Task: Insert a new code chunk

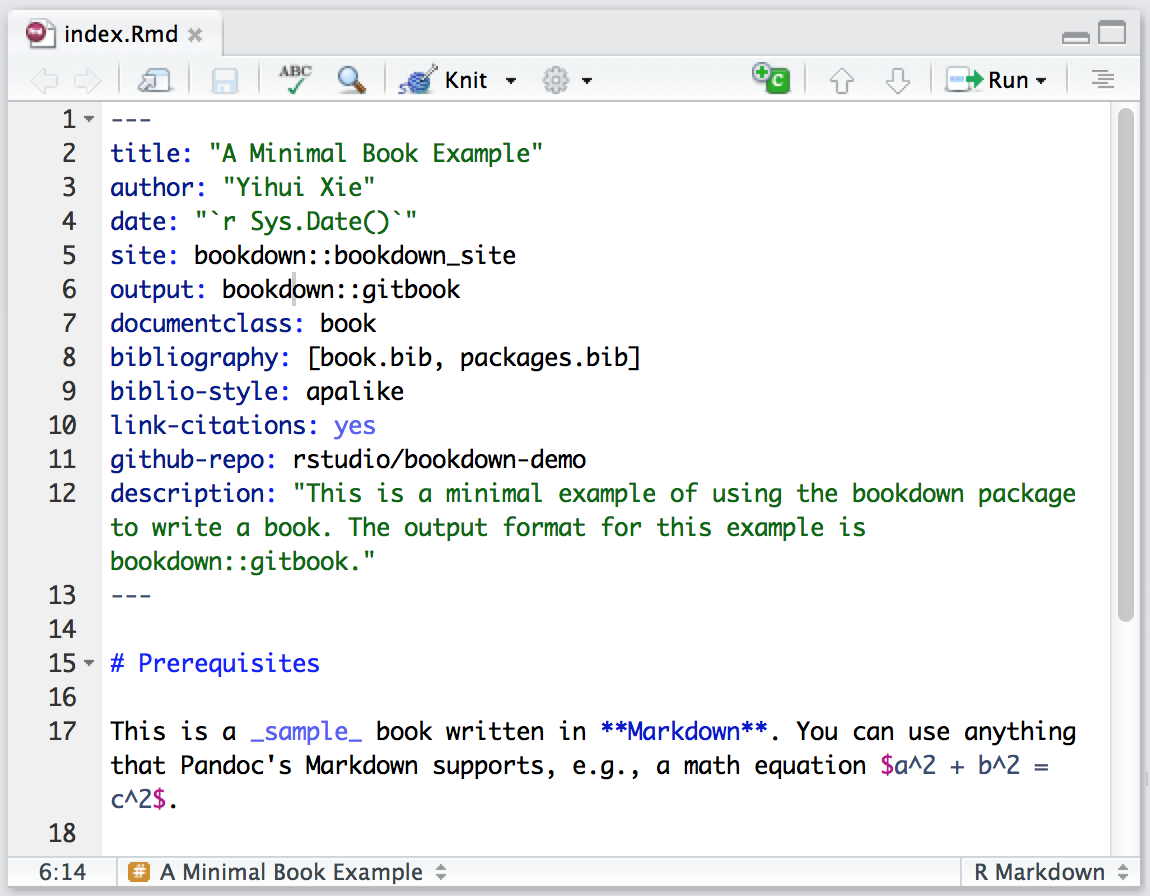Action: [x=771, y=79]
